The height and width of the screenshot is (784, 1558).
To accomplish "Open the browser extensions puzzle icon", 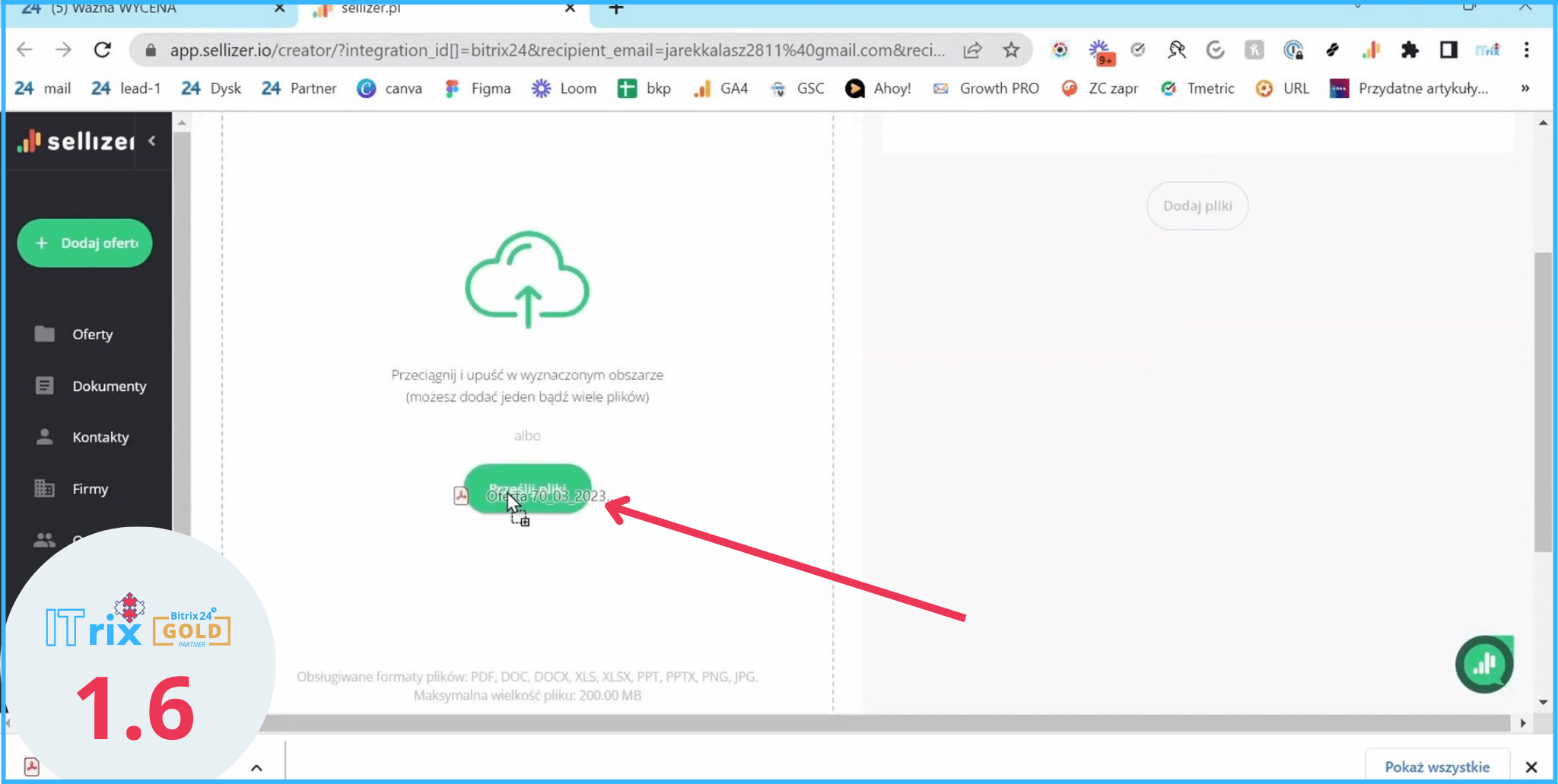I will coord(1410,50).
